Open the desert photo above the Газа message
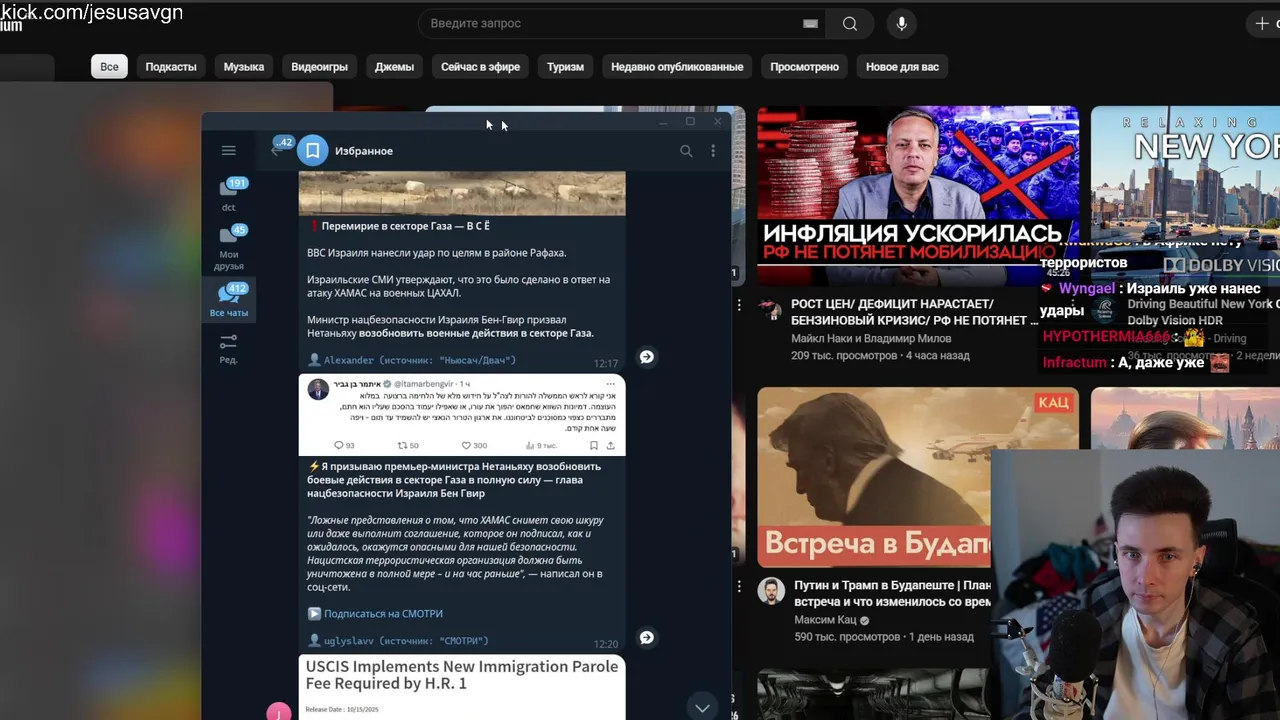The height and width of the screenshot is (720, 1280). click(x=462, y=193)
